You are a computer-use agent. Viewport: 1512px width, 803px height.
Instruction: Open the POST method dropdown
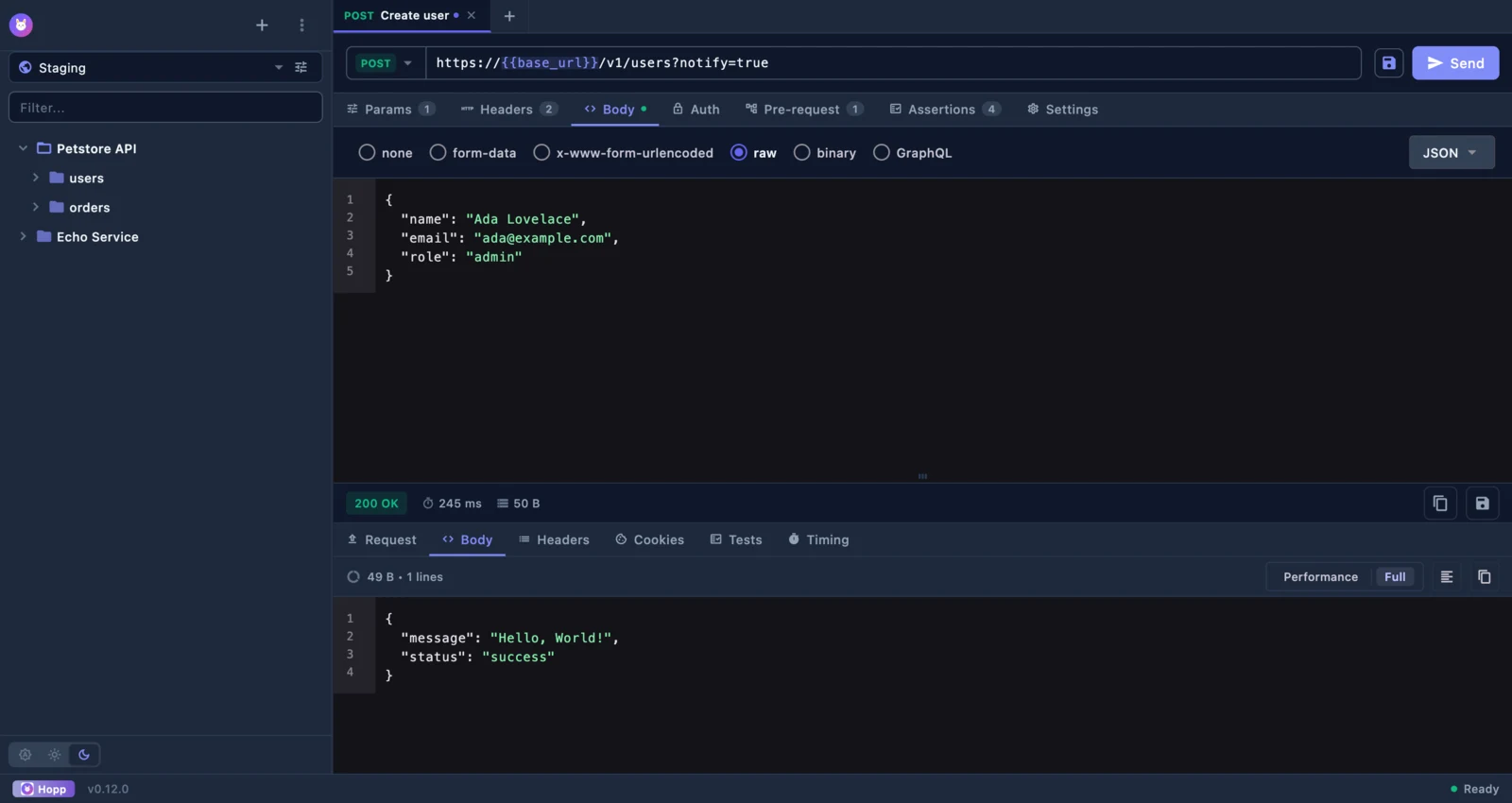click(387, 63)
